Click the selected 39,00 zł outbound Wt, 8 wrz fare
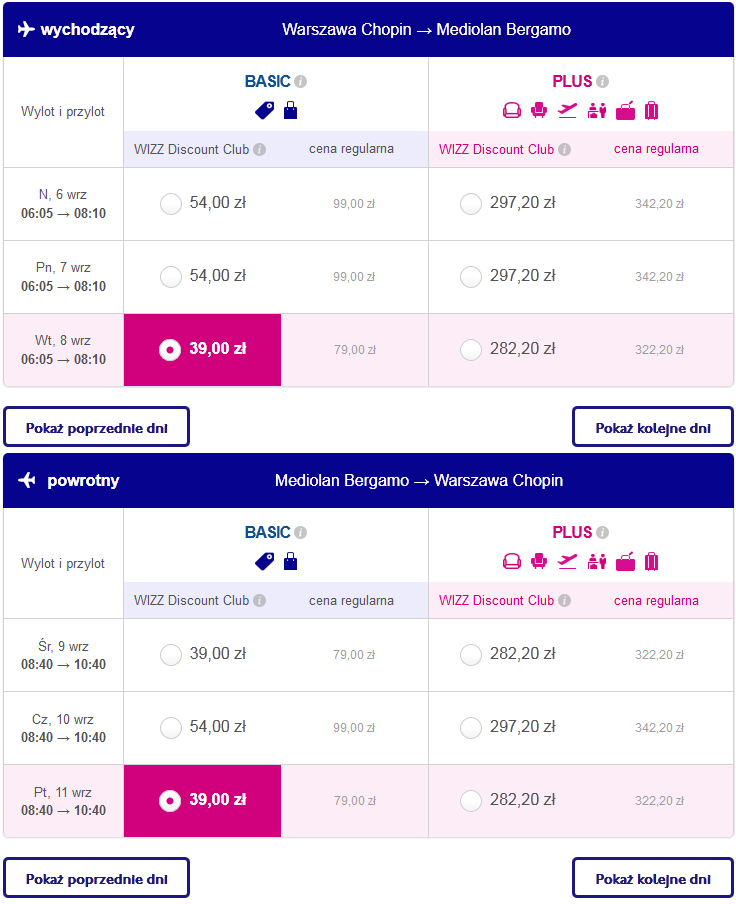736x904 pixels. coord(202,350)
